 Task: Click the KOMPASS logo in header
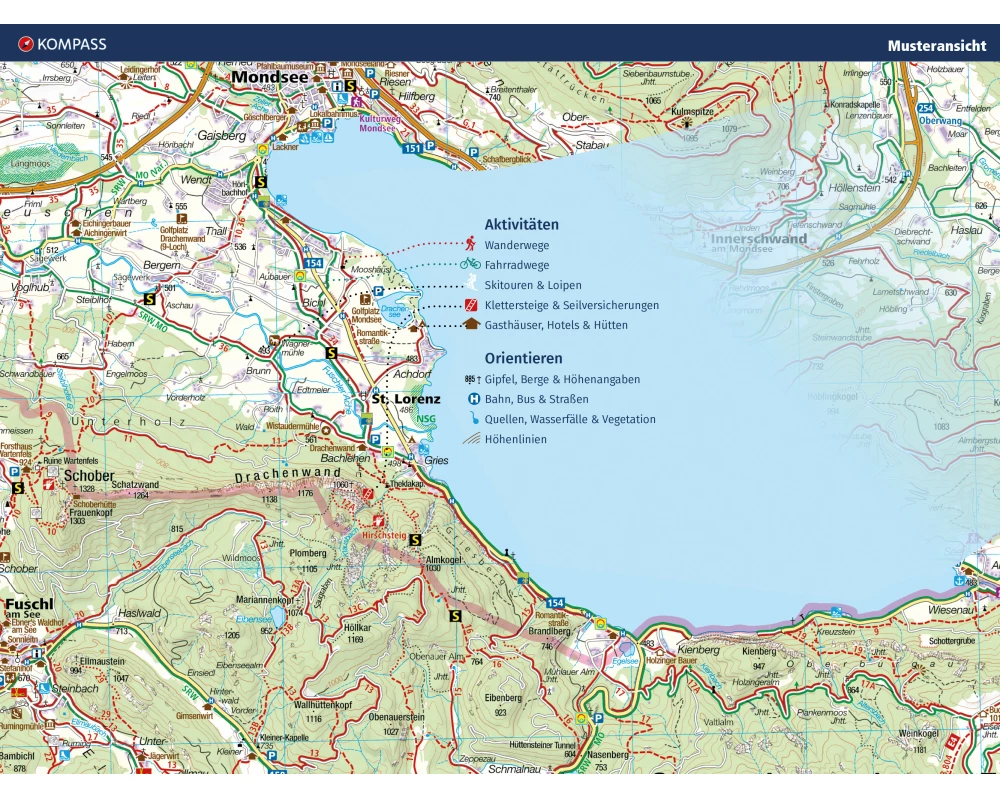62,44
